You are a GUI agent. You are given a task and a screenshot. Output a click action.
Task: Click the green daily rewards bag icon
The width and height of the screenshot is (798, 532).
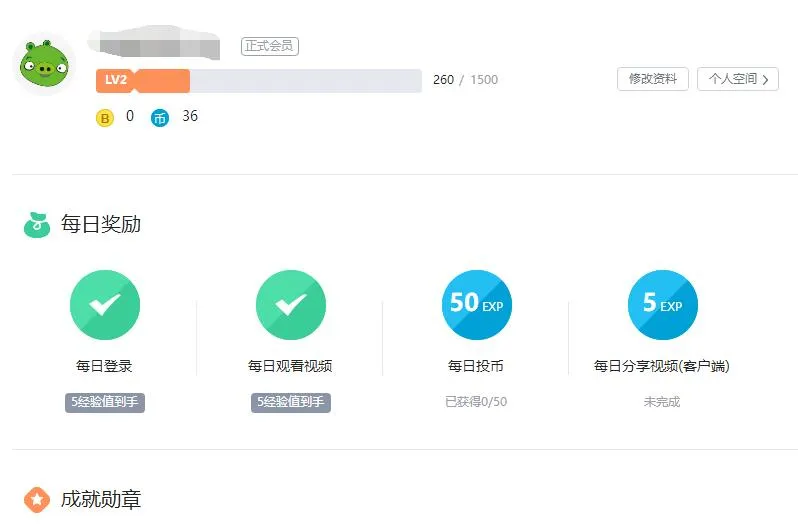37,225
